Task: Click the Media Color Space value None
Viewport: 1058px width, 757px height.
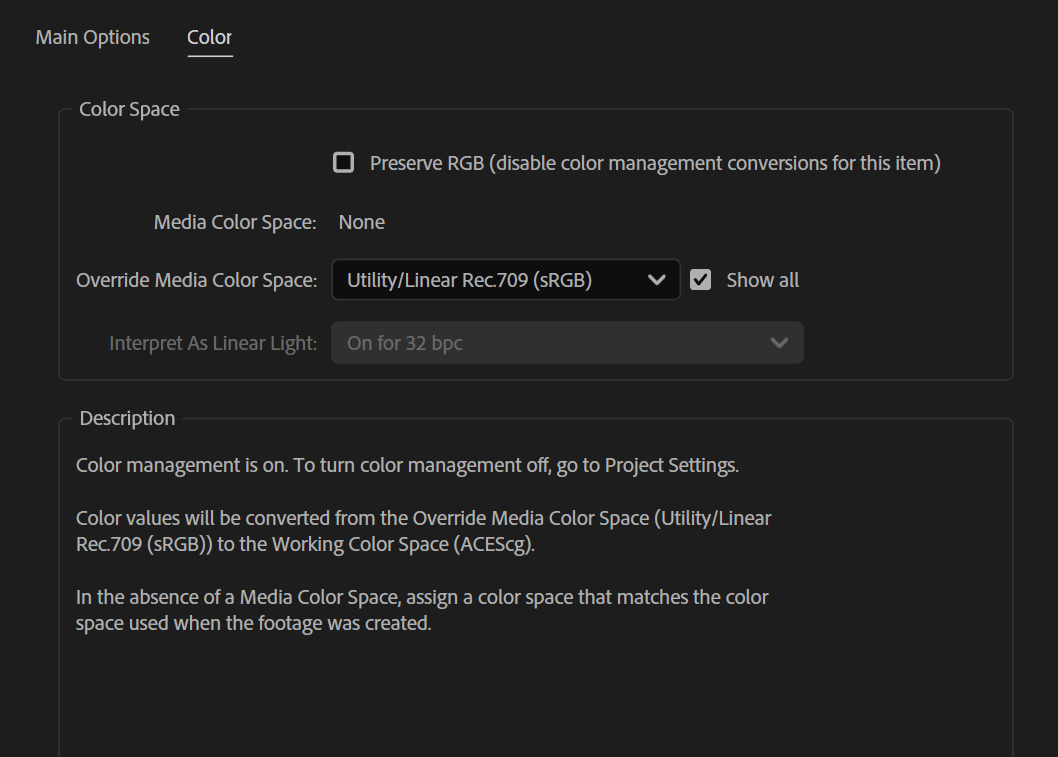Action: click(x=361, y=222)
